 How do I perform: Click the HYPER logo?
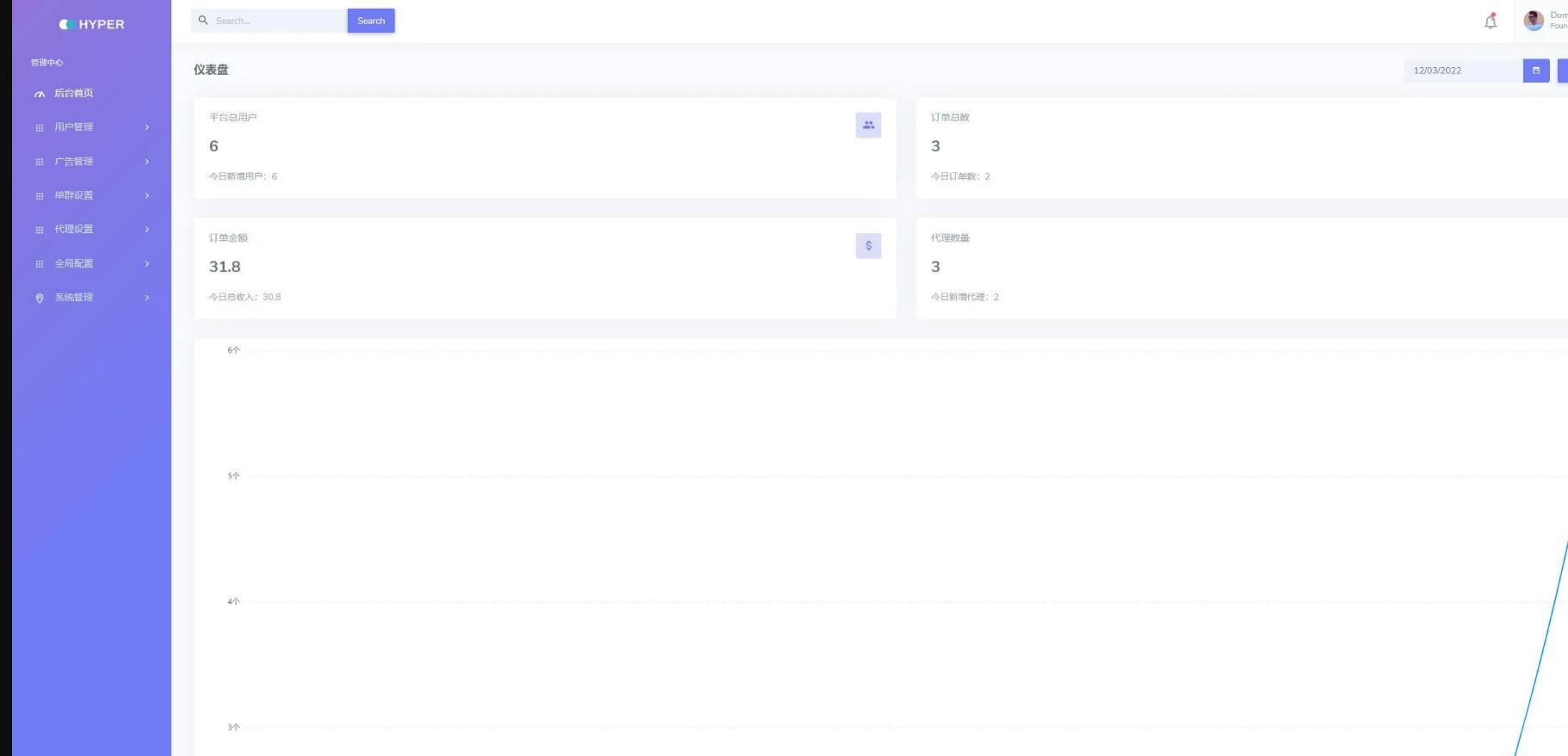click(x=92, y=24)
